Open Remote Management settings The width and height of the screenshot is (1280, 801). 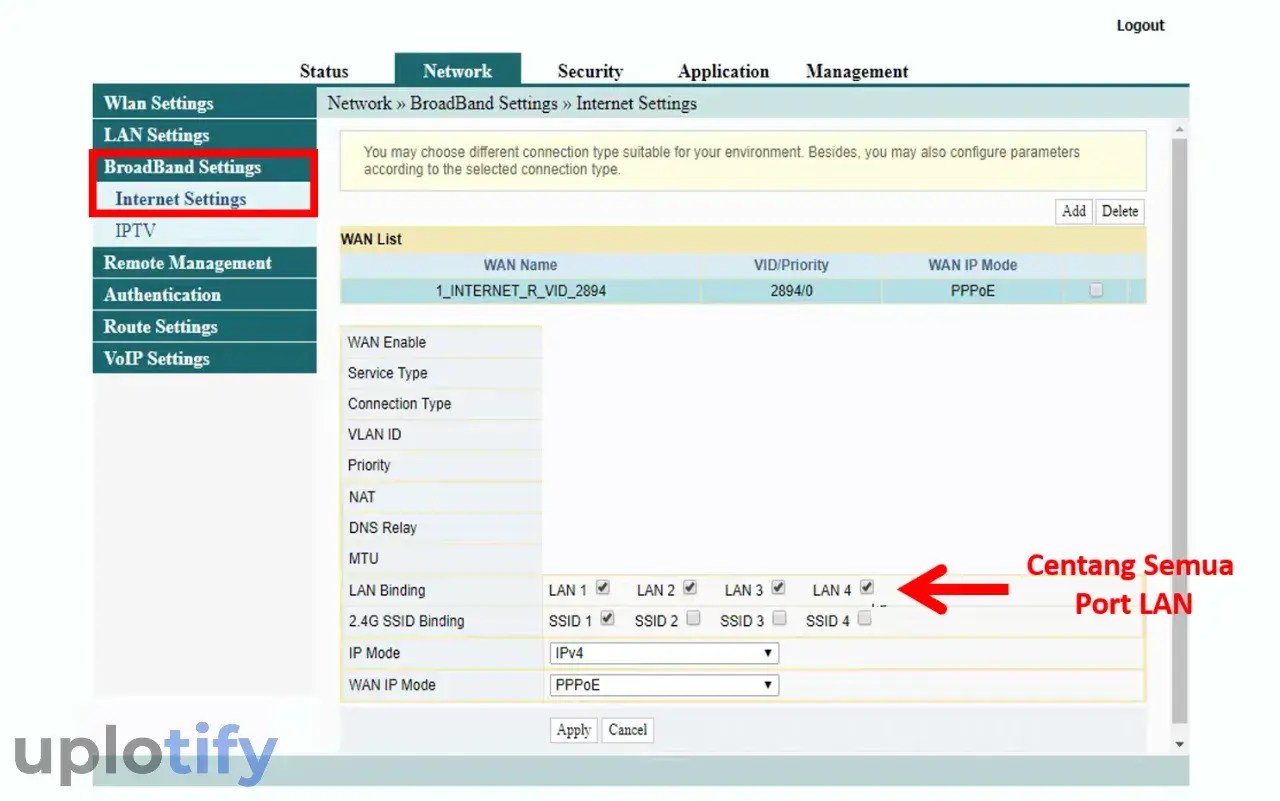coord(187,262)
